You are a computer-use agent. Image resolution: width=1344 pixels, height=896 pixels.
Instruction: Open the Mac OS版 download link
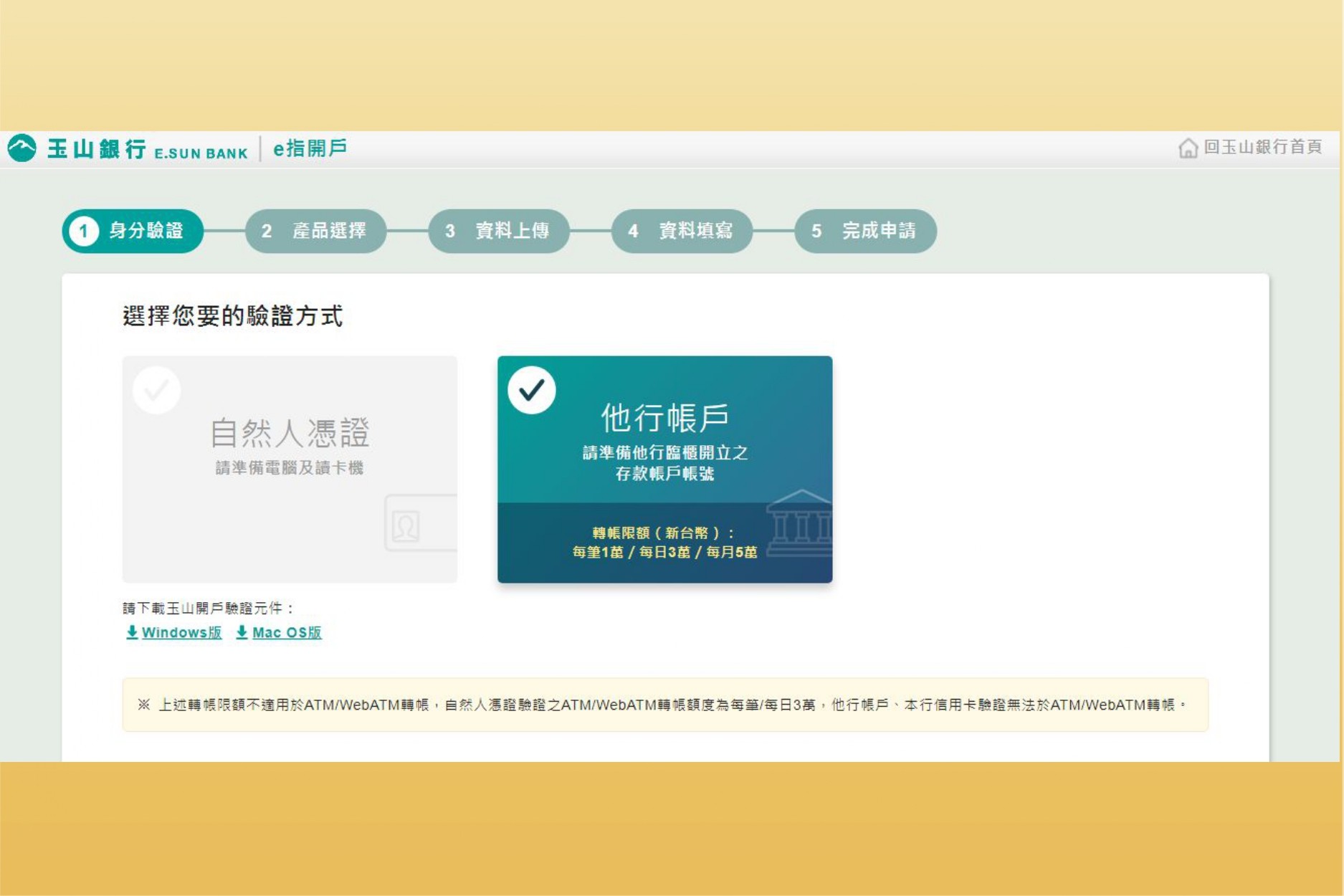pos(287,633)
